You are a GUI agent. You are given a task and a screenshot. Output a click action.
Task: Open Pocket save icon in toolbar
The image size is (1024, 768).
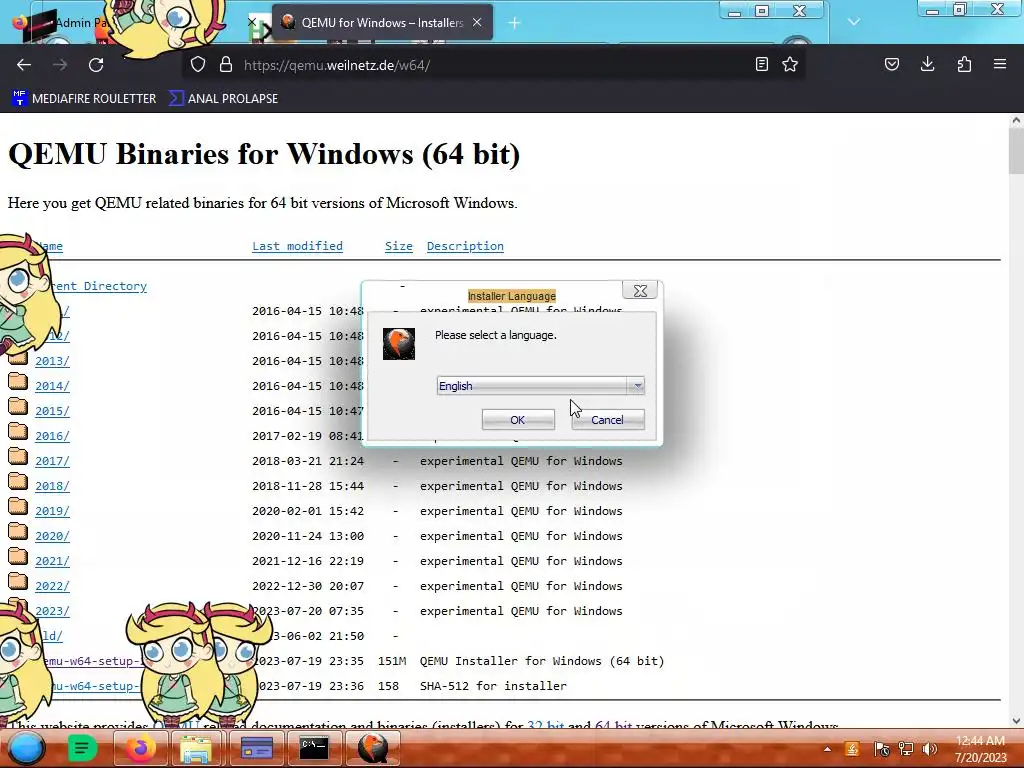tap(891, 64)
